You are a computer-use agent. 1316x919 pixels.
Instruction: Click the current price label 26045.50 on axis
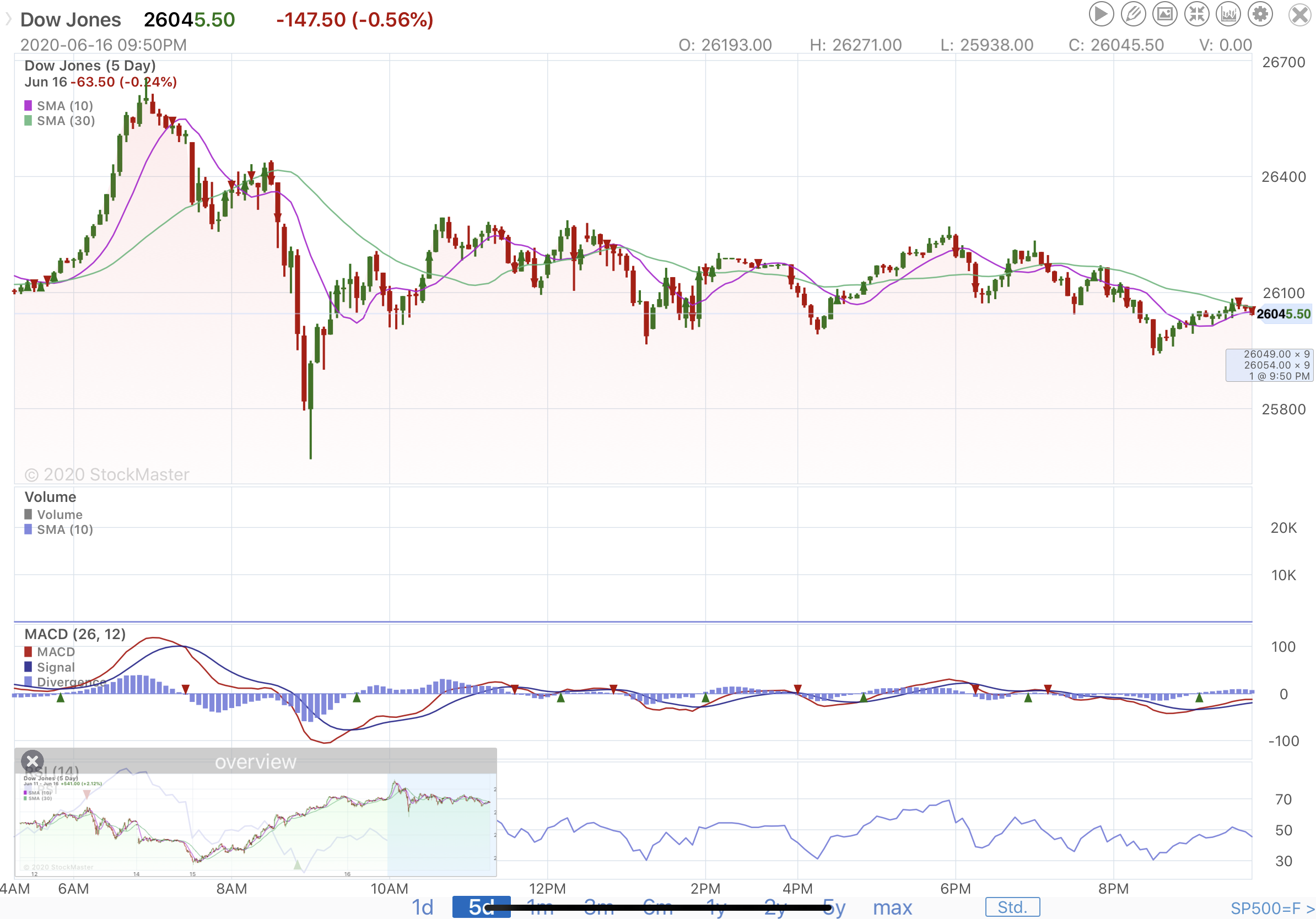[1283, 314]
